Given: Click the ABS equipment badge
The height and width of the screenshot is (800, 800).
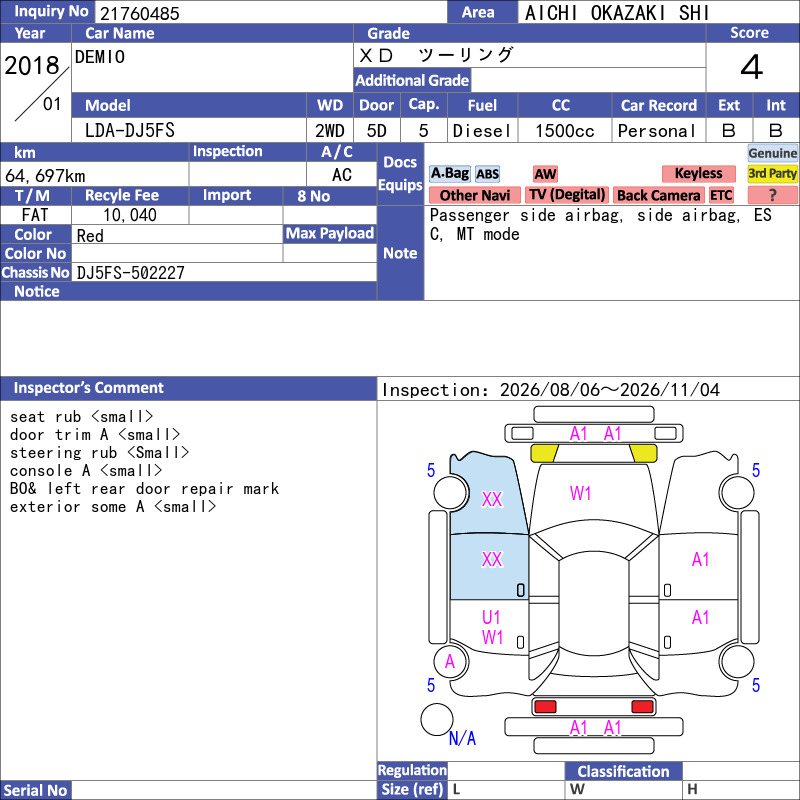Looking at the screenshot, I should 487,174.
